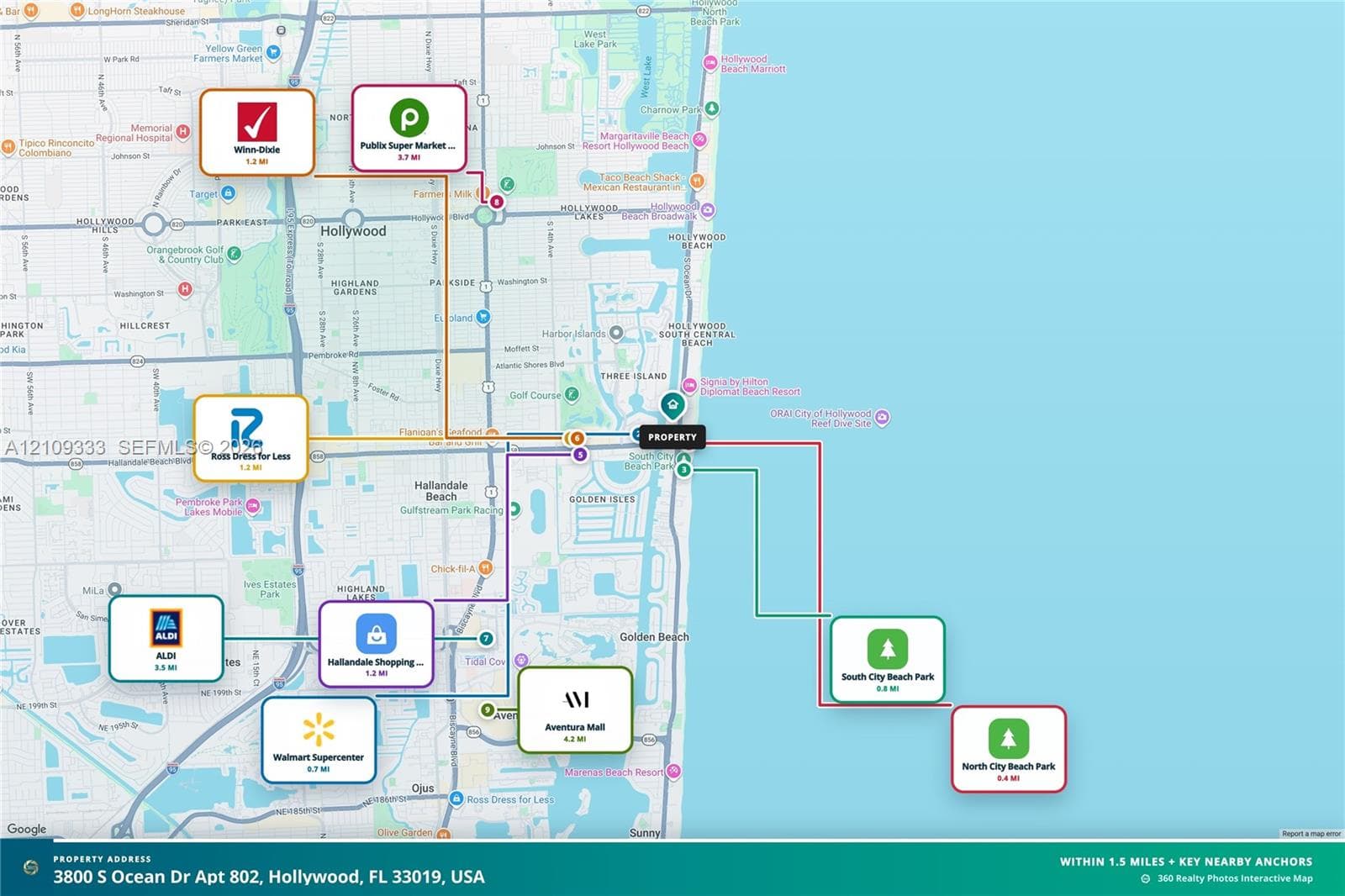Click Memorial Regional Hospital pin
Image resolution: width=1345 pixels, height=896 pixels.
coord(182,131)
